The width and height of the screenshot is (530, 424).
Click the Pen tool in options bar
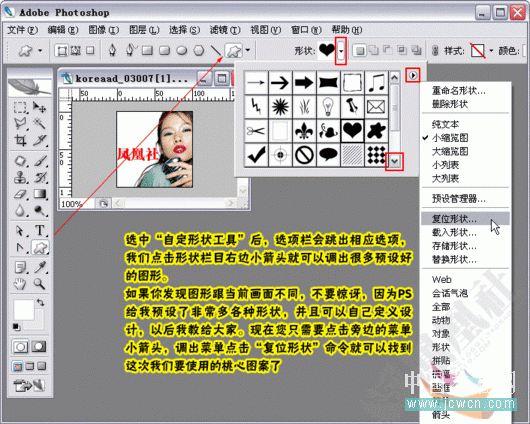tap(113, 51)
